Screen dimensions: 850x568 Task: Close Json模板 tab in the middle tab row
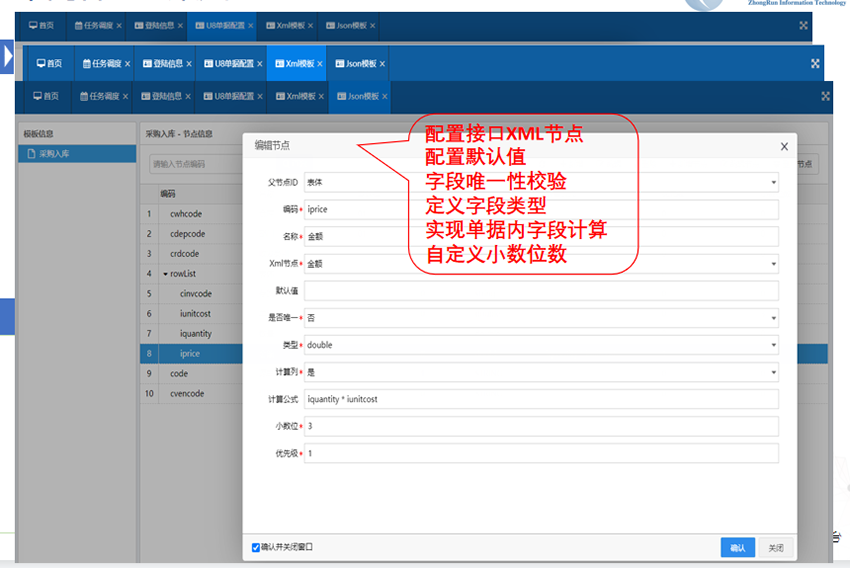(382, 64)
